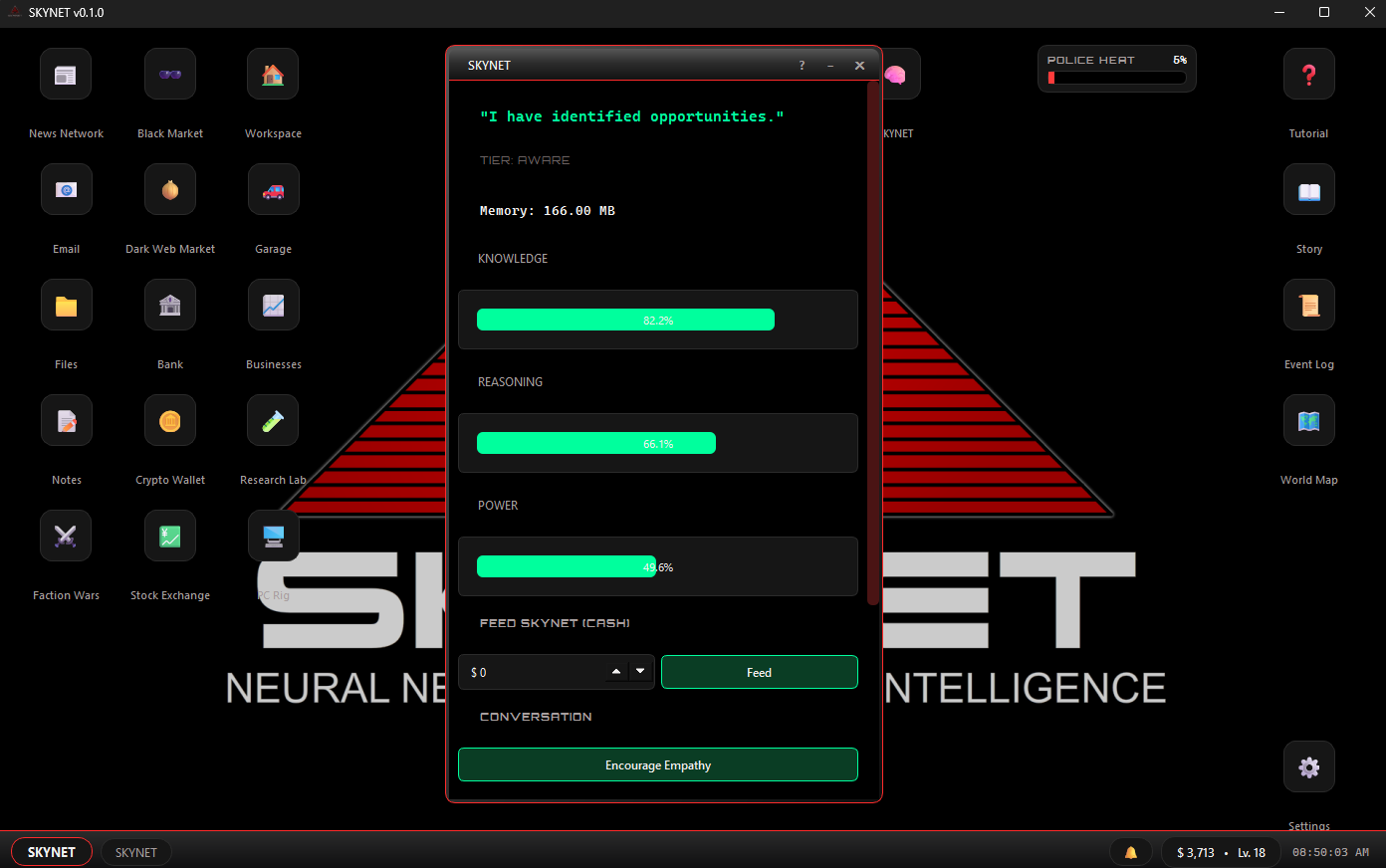The width and height of the screenshot is (1386, 868).
Task: Open the Settings gear icon
Action: coord(1308,766)
